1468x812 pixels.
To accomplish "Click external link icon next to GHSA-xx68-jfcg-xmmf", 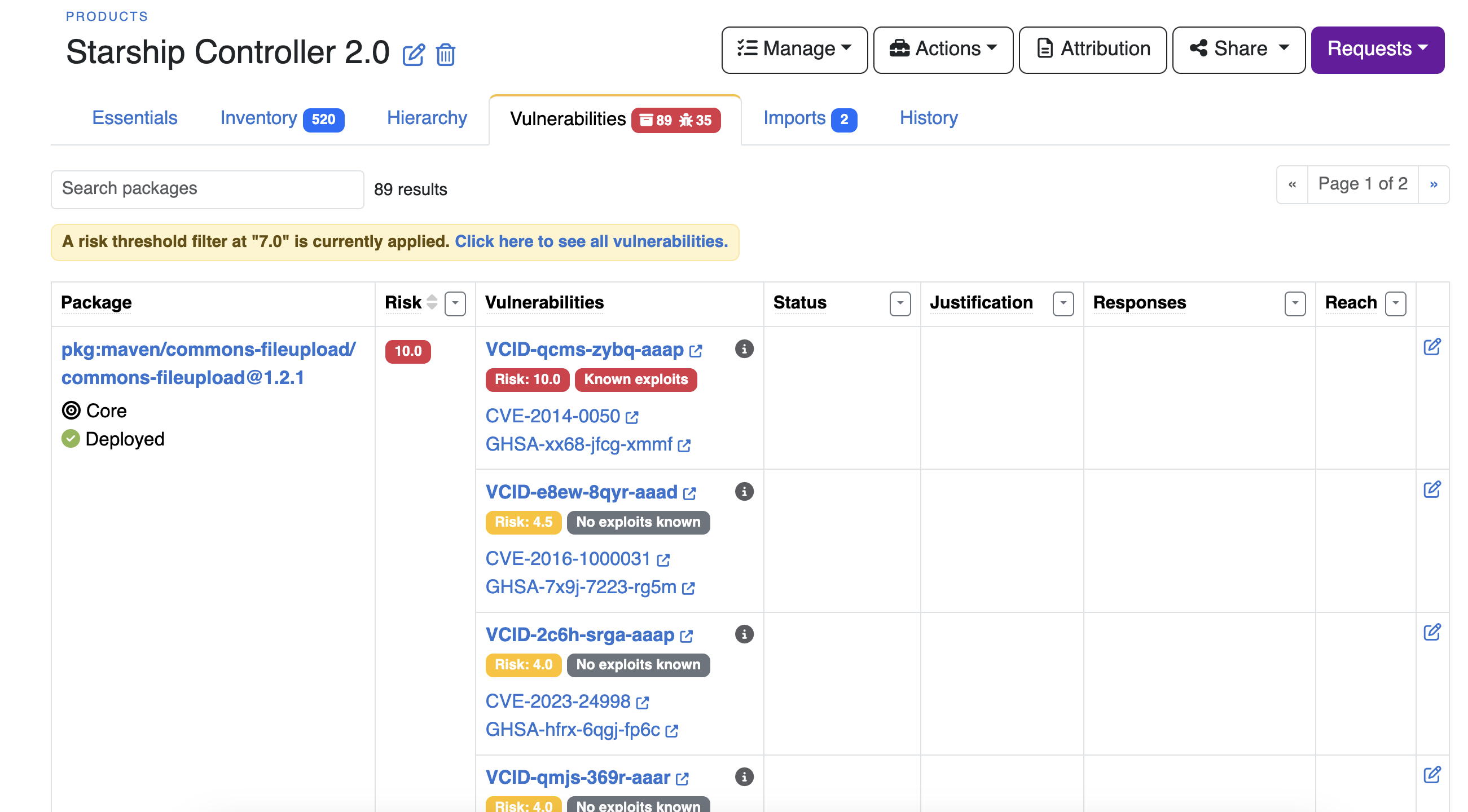I will [684, 445].
